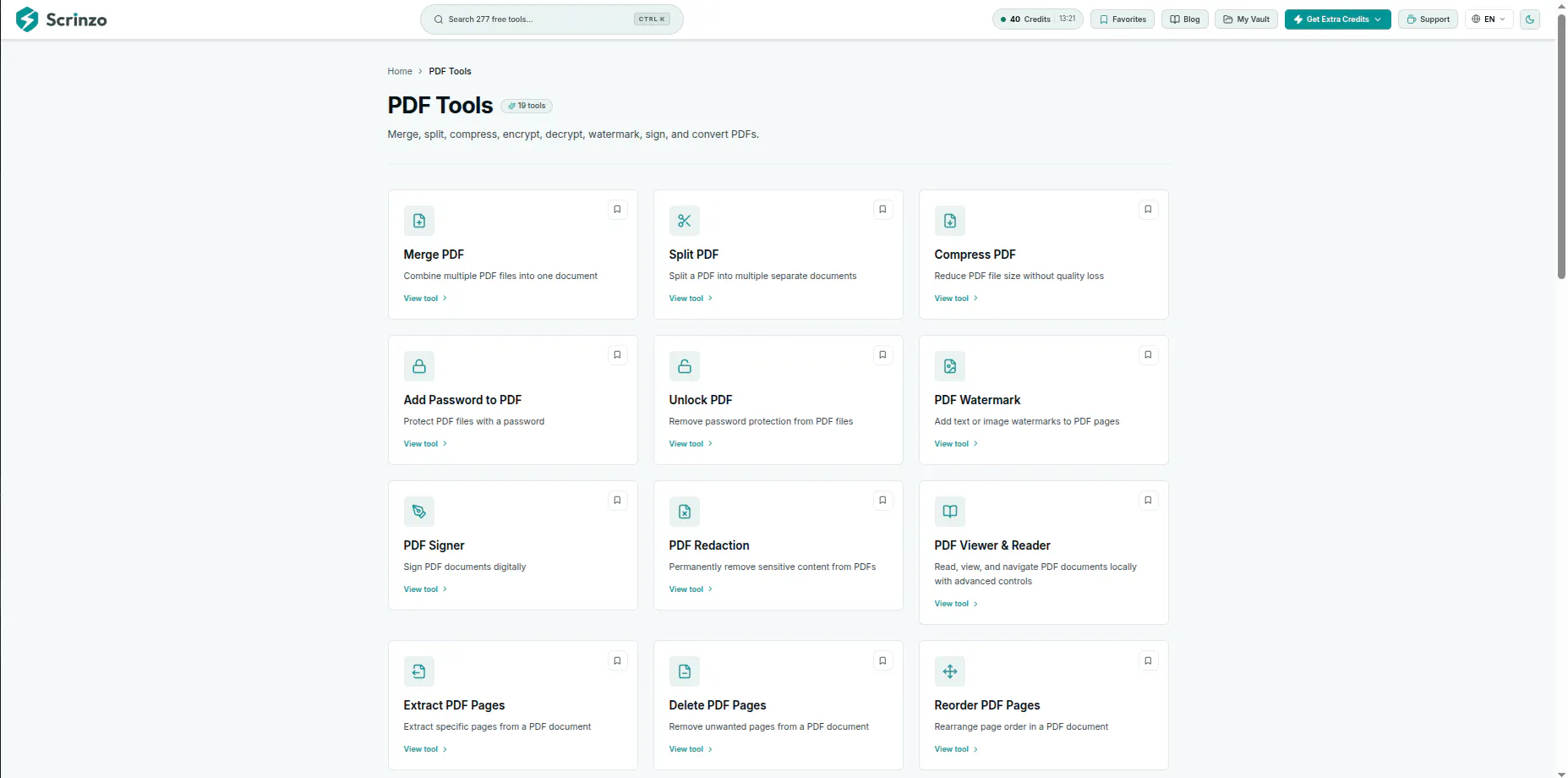Screen dimensions: 1568x778
Task: Toggle dark mode with the moon icon
Action: point(1529,19)
